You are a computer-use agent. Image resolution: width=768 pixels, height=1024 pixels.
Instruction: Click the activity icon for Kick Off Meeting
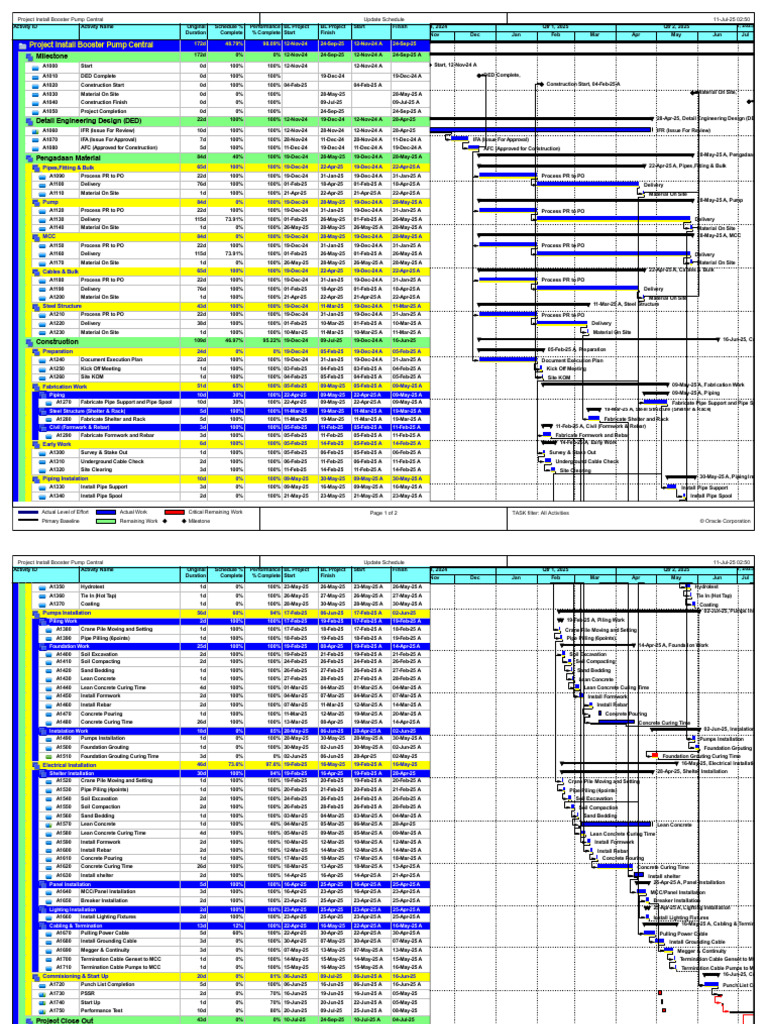pos(43,368)
